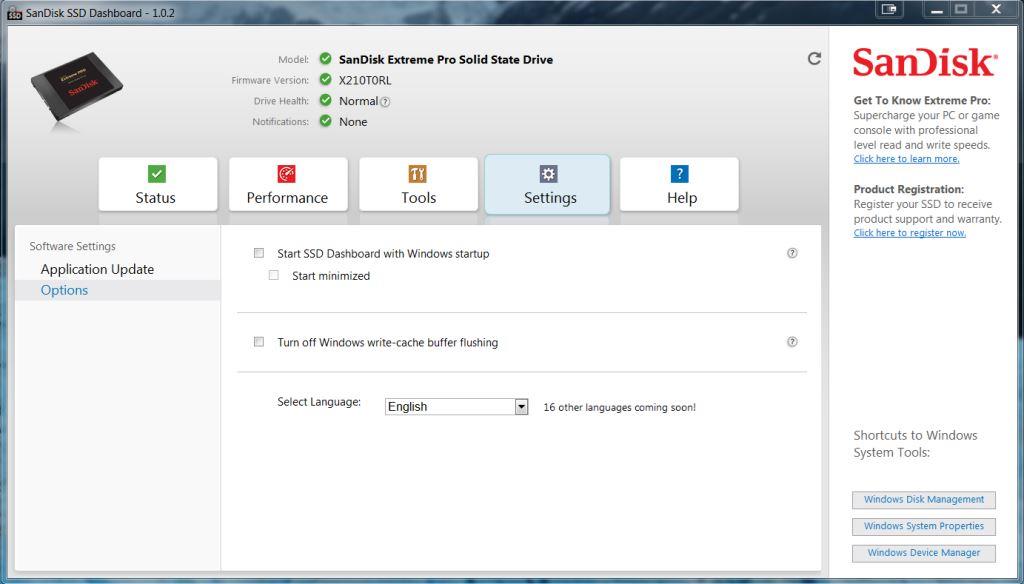Check the Start minimized checkbox

(274, 275)
